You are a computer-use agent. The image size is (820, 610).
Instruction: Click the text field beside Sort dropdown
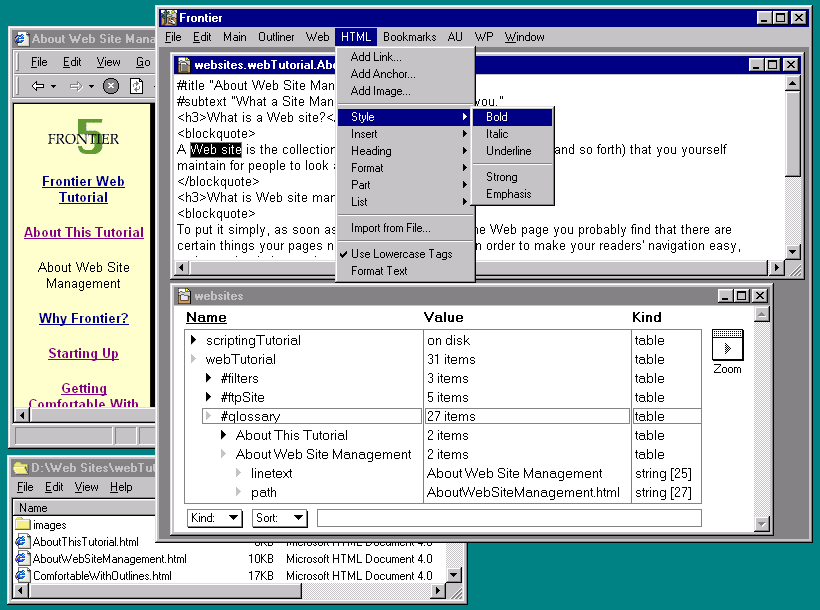(508, 518)
